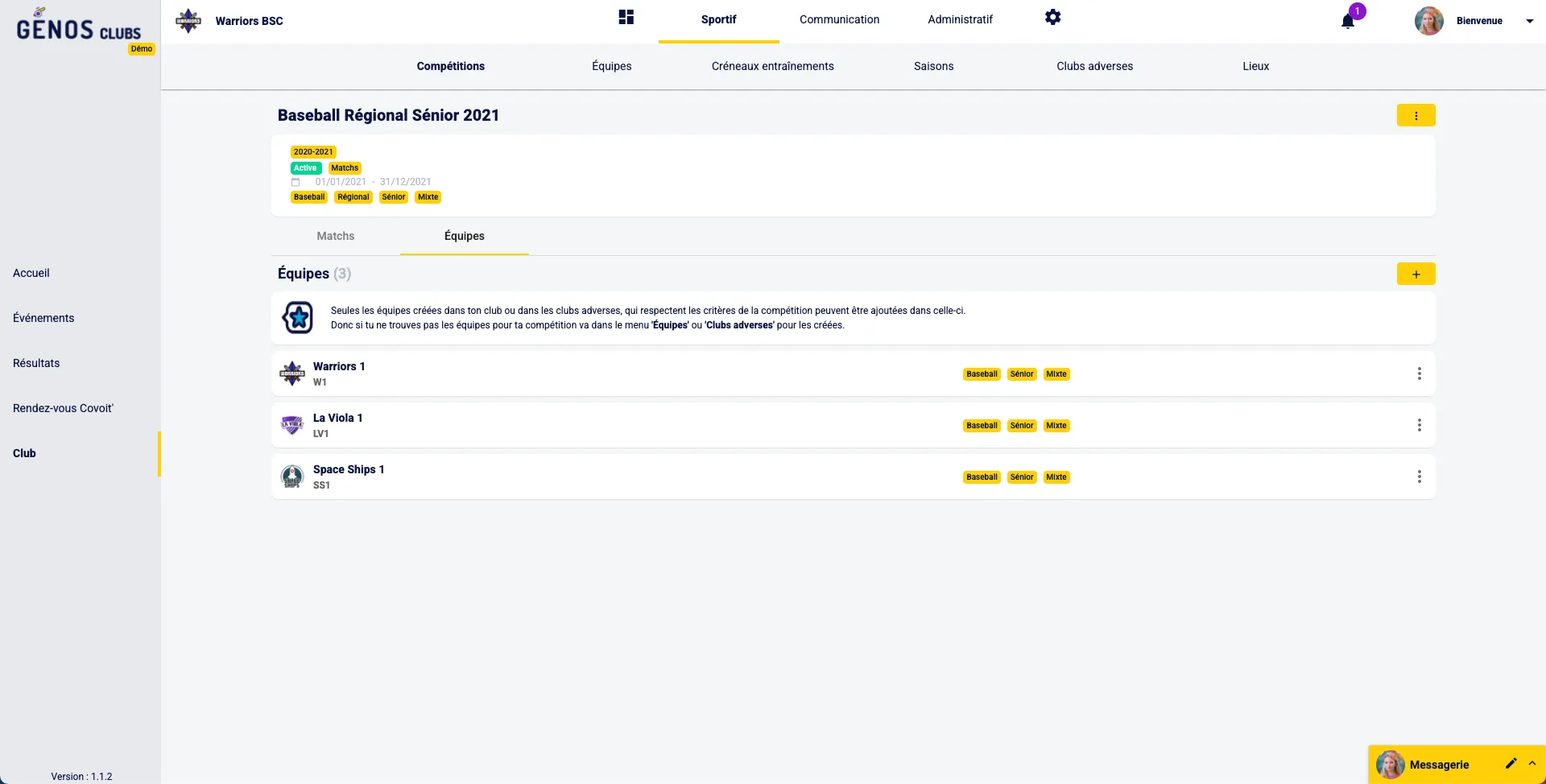1546x784 pixels.
Task: Click the user profile avatar photo
Action: point(1428,21)
